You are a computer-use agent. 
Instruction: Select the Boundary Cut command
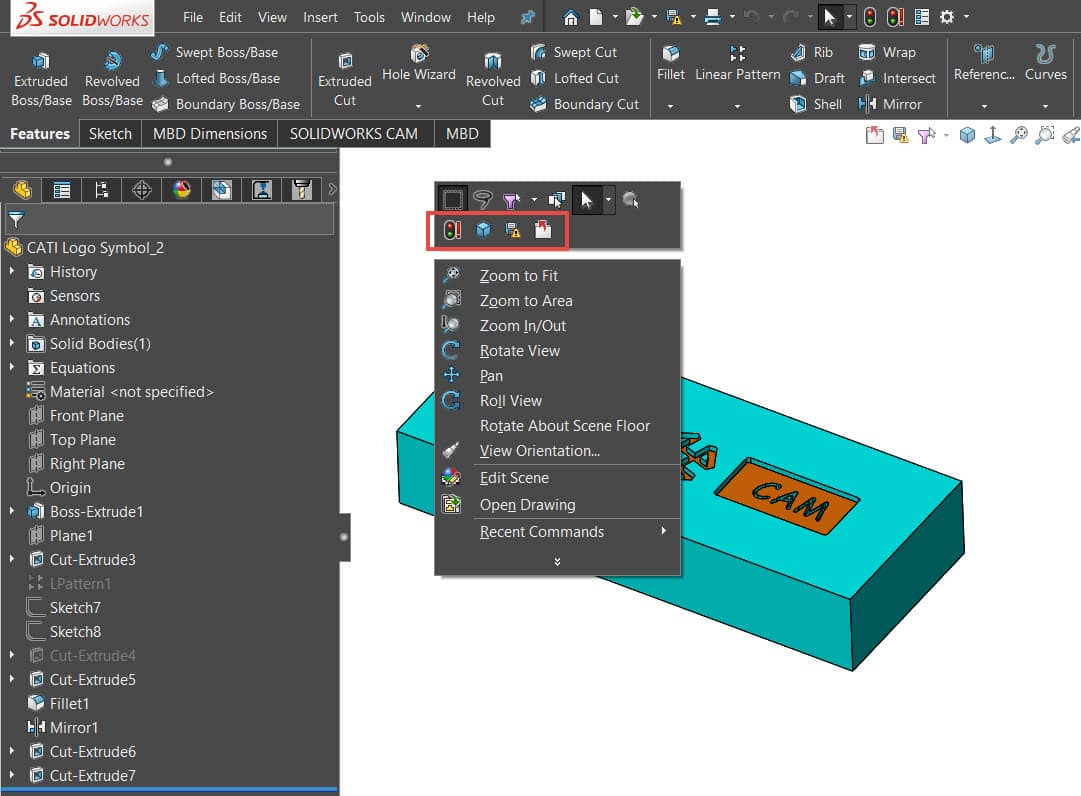(584, 104)
